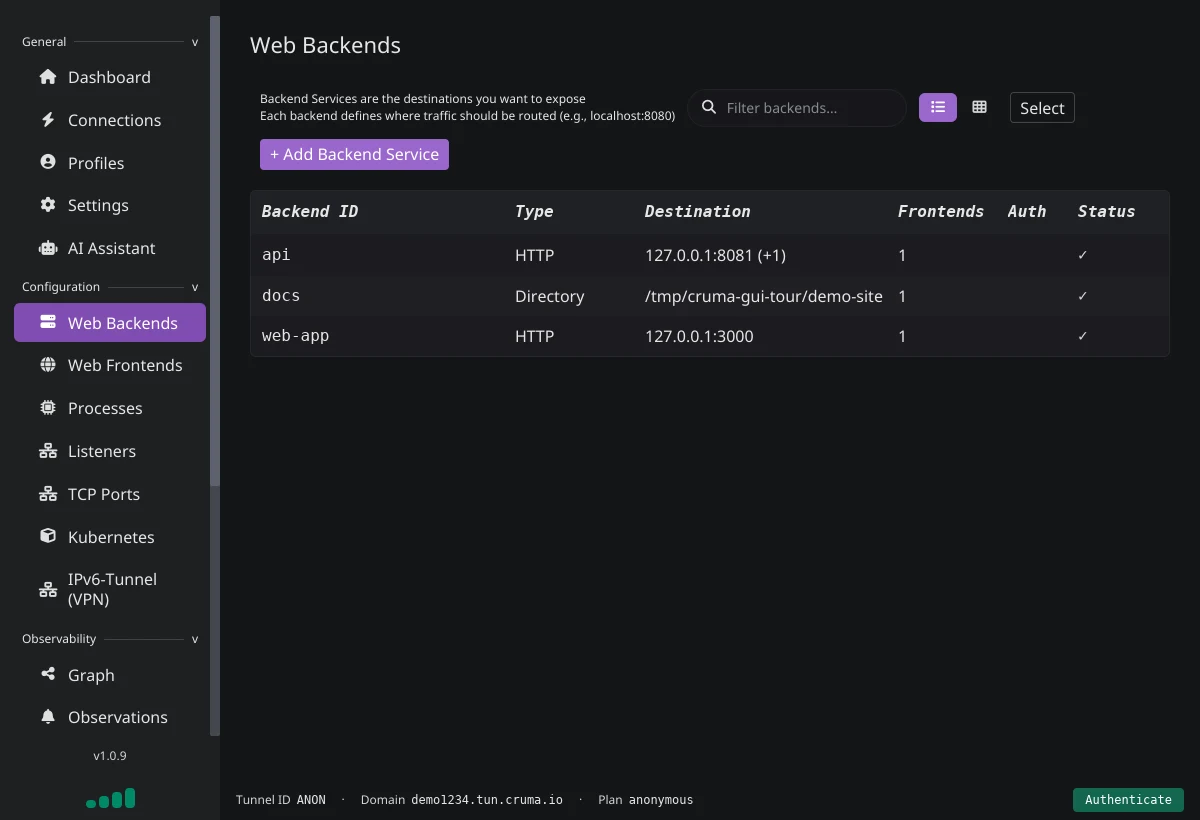Click destination /tmp/cruma-gui-tour/demo-site
This screenshot has width=1200, height=820.
(x=764, y=296)
